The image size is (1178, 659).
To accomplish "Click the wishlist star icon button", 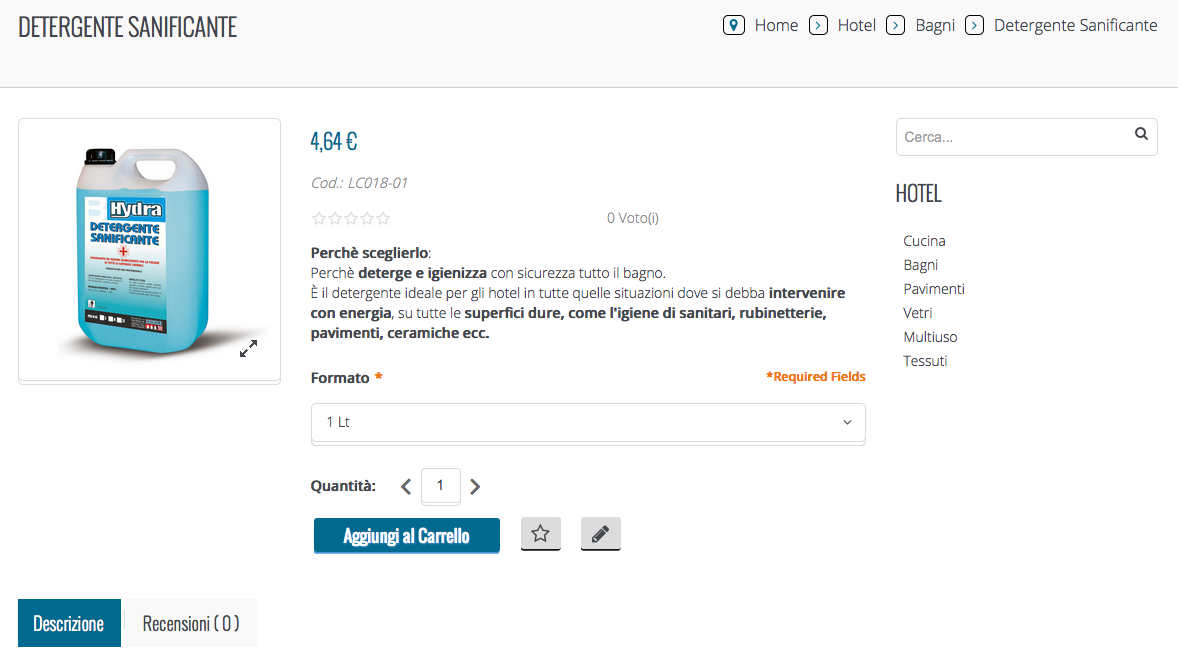I will (541, 534).
